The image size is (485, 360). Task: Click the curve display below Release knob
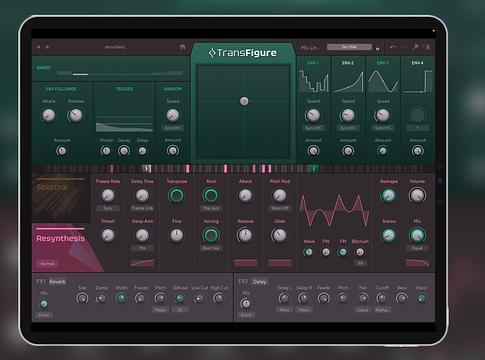(245, 263)
